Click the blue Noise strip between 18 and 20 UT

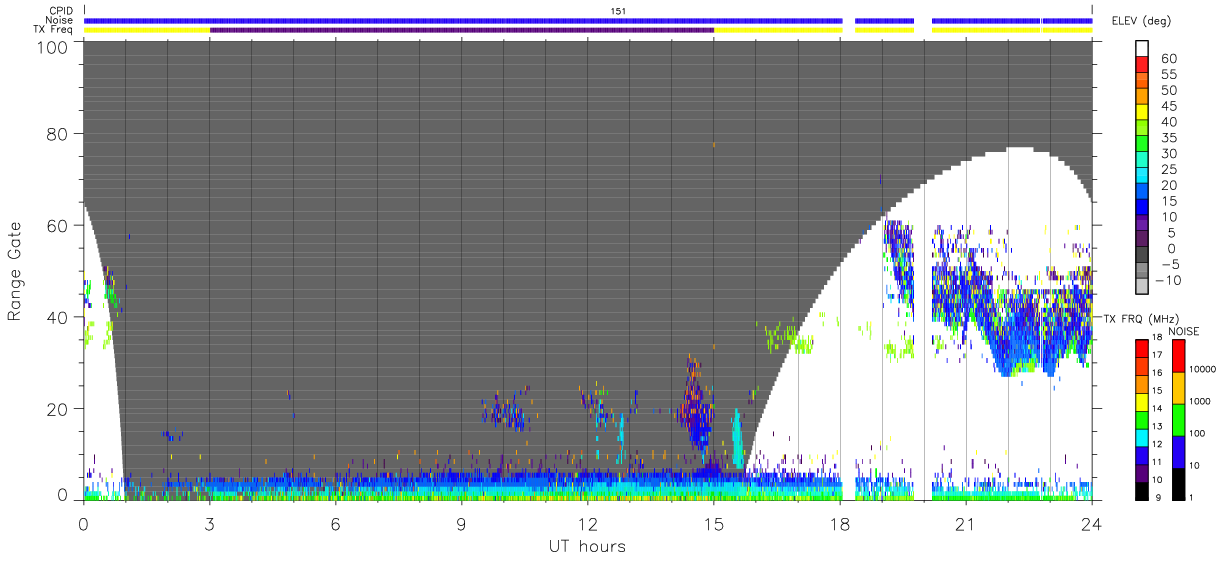click(884, 20)
